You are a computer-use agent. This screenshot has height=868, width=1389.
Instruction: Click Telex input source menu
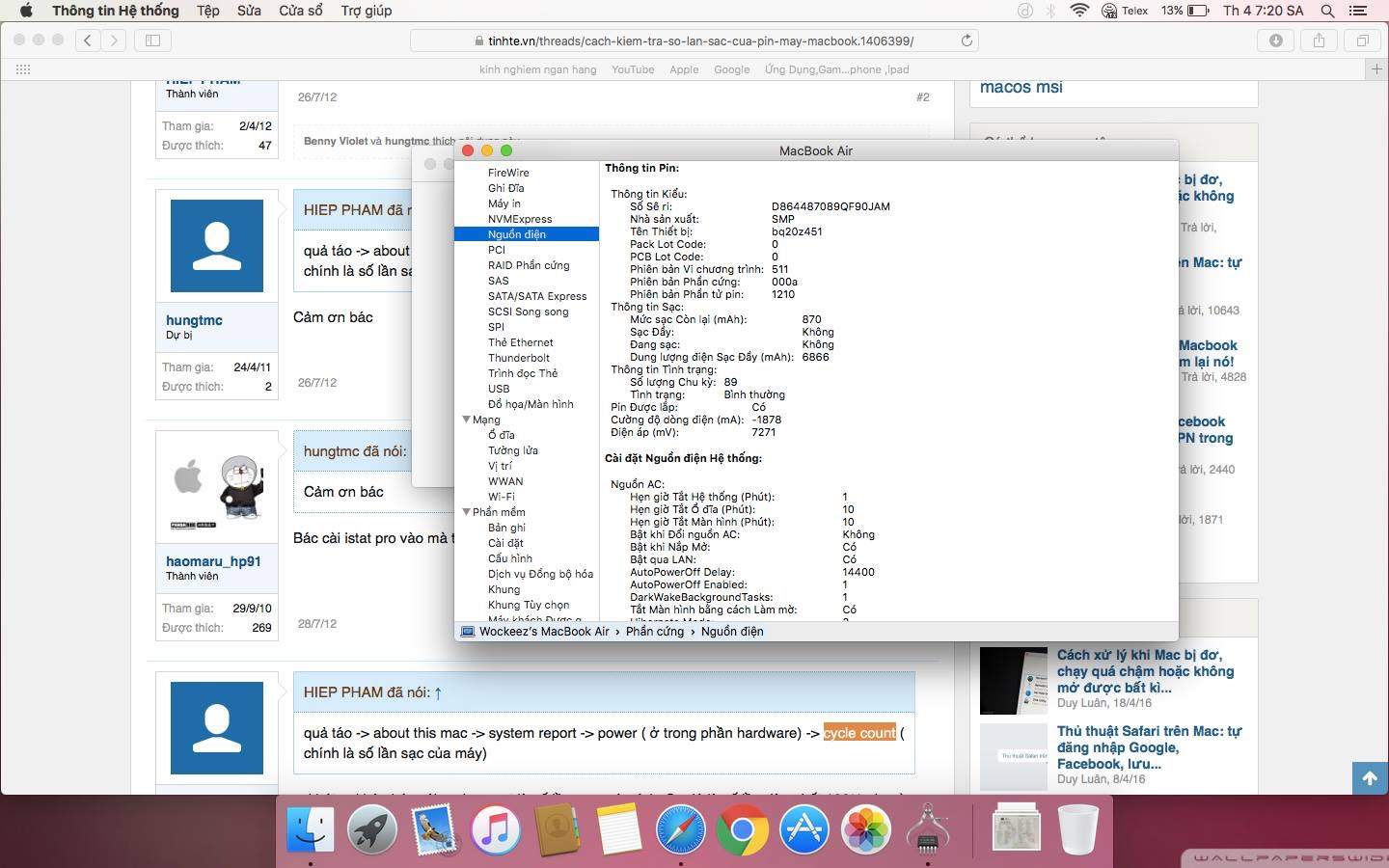tap(1125, 11)
